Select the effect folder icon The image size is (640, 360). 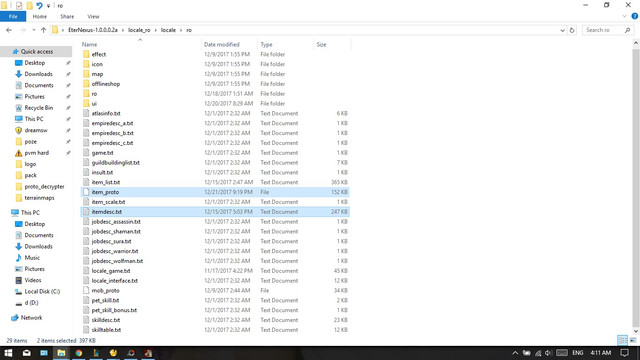coord(86,54)
